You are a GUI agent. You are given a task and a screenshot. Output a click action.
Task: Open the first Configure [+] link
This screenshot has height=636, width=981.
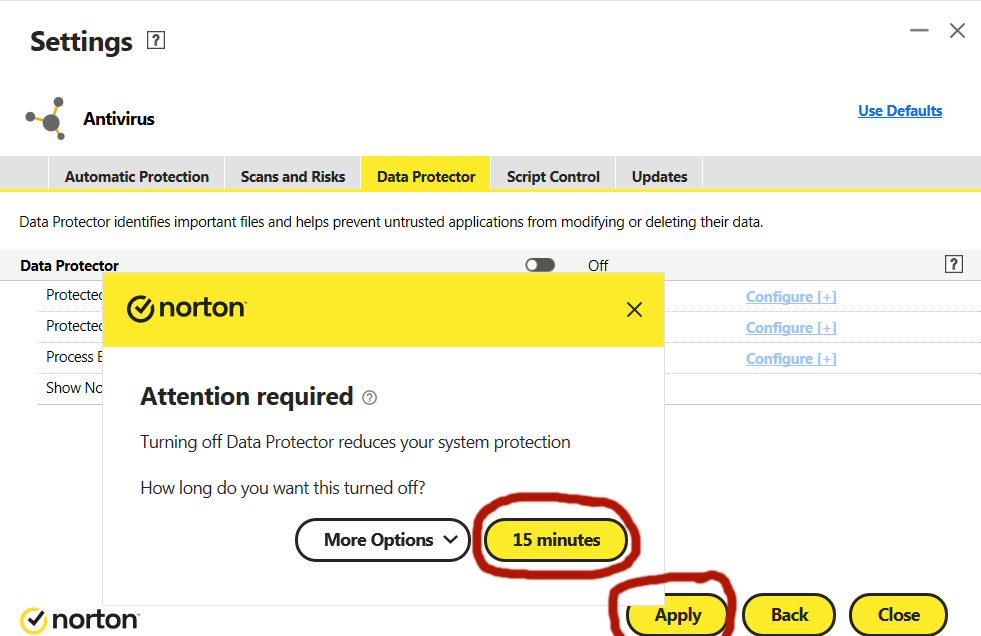(x=791, y=297)
